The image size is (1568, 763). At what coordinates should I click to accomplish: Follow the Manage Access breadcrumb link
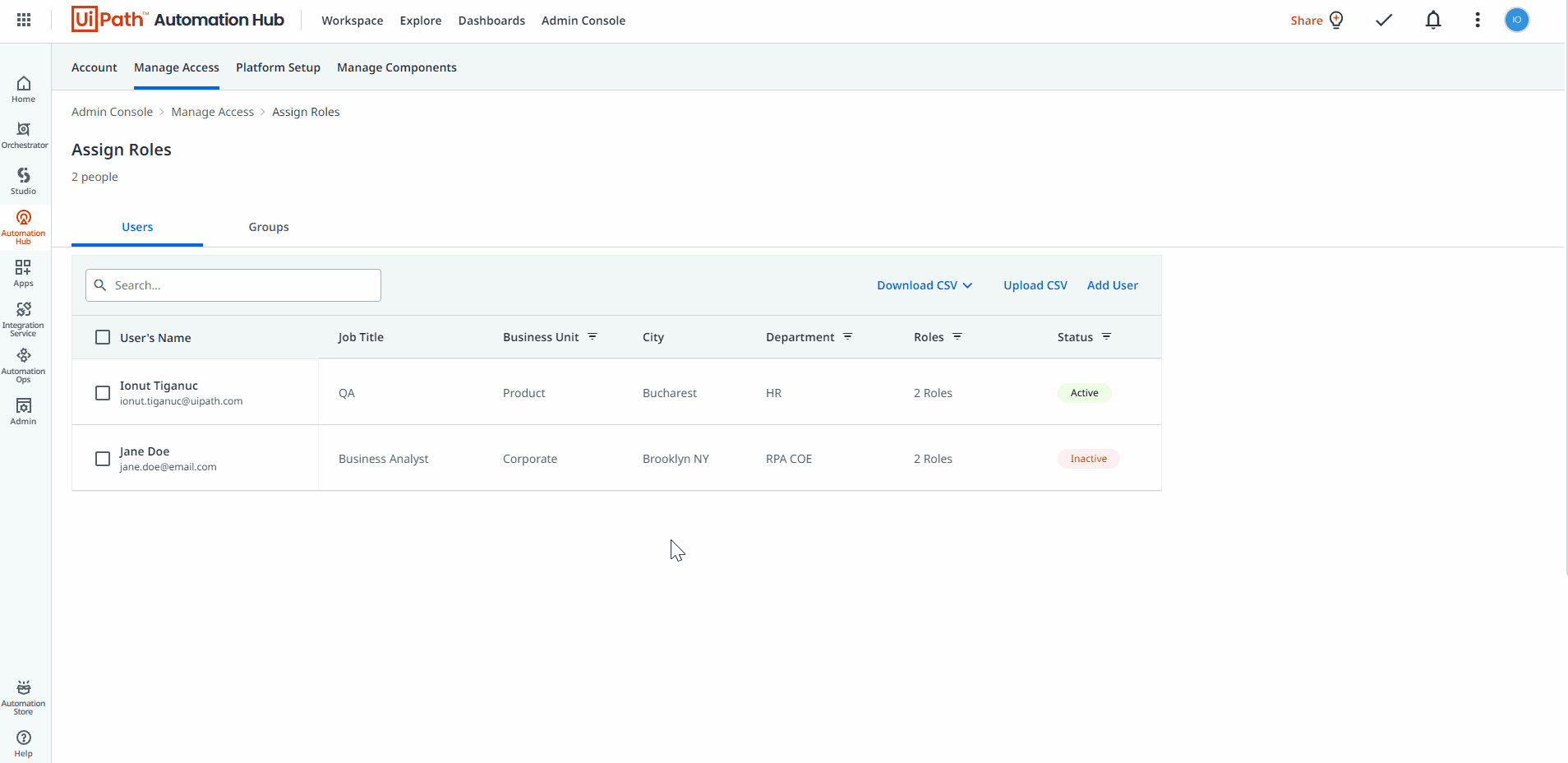213,112
